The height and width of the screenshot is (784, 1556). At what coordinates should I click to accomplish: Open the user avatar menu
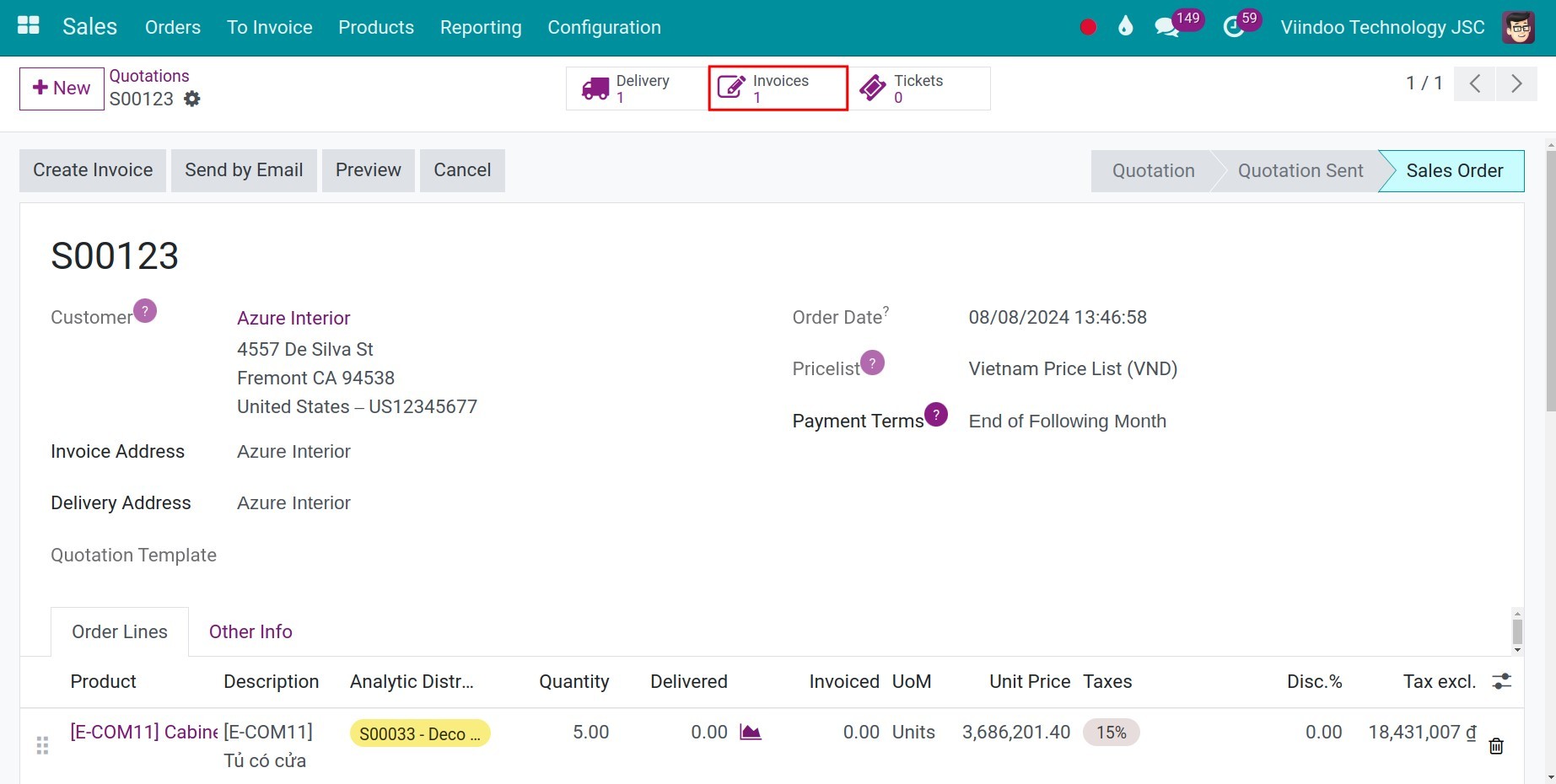1518,27
